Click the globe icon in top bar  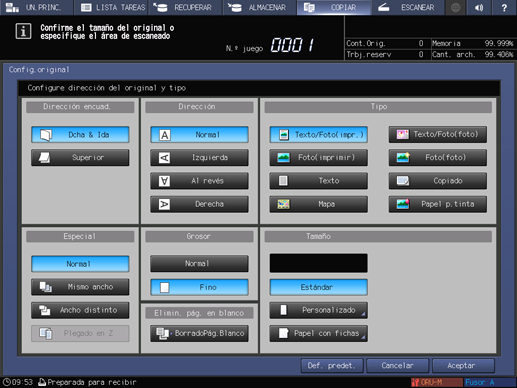coord(455,7)
